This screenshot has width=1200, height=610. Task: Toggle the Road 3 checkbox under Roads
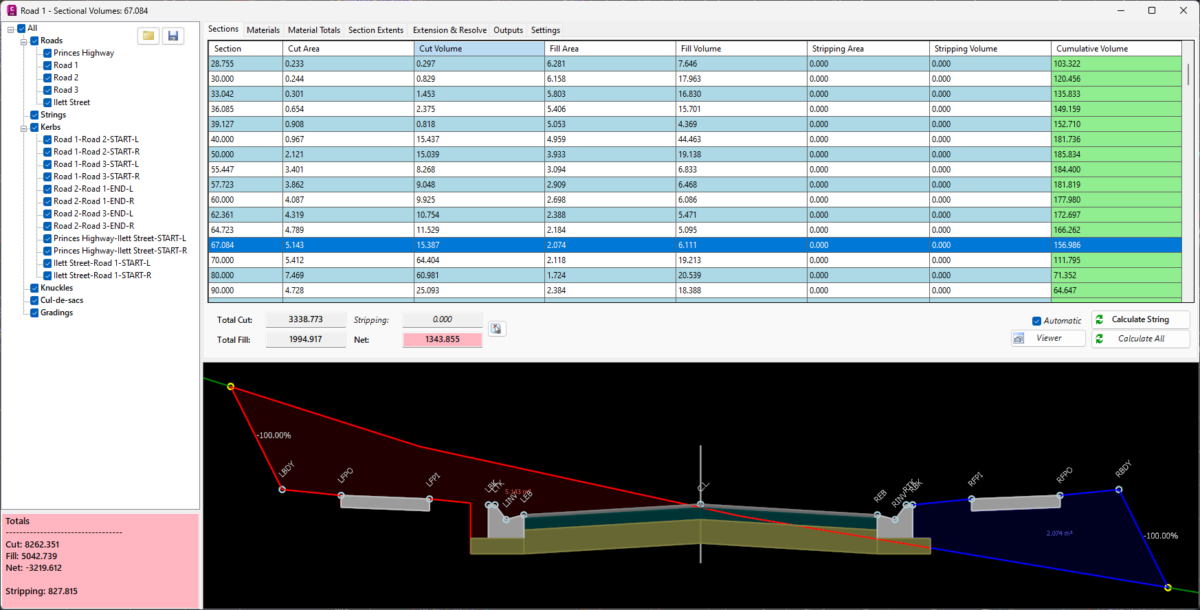46,90
